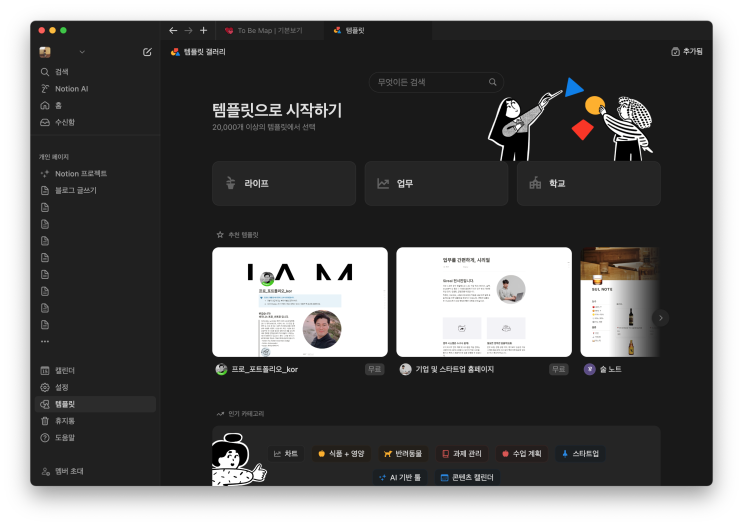The image size is (743, 526).
Task: Select the 차트 category chip
Action: (x=286, y=453)
